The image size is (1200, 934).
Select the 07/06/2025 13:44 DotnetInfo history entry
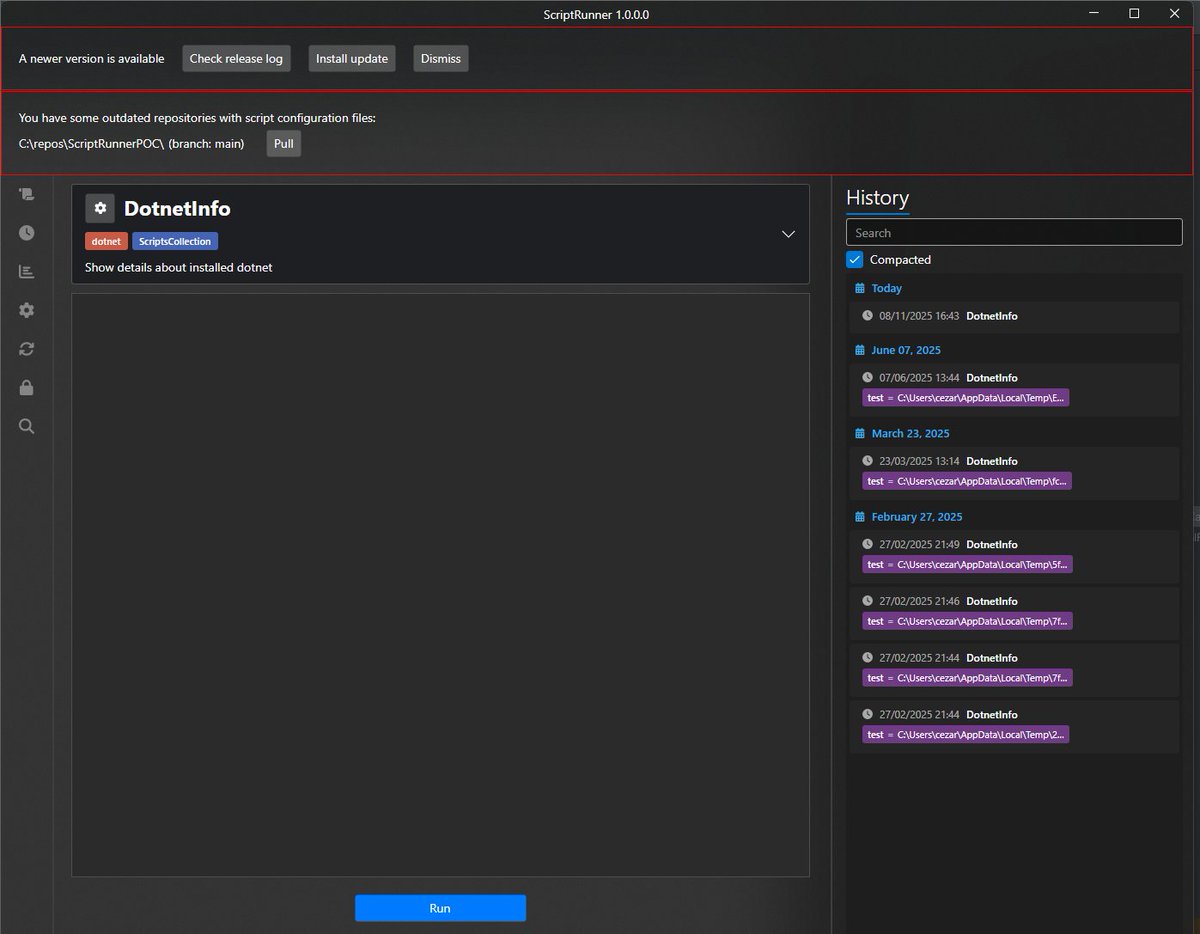click(1014, 390)
